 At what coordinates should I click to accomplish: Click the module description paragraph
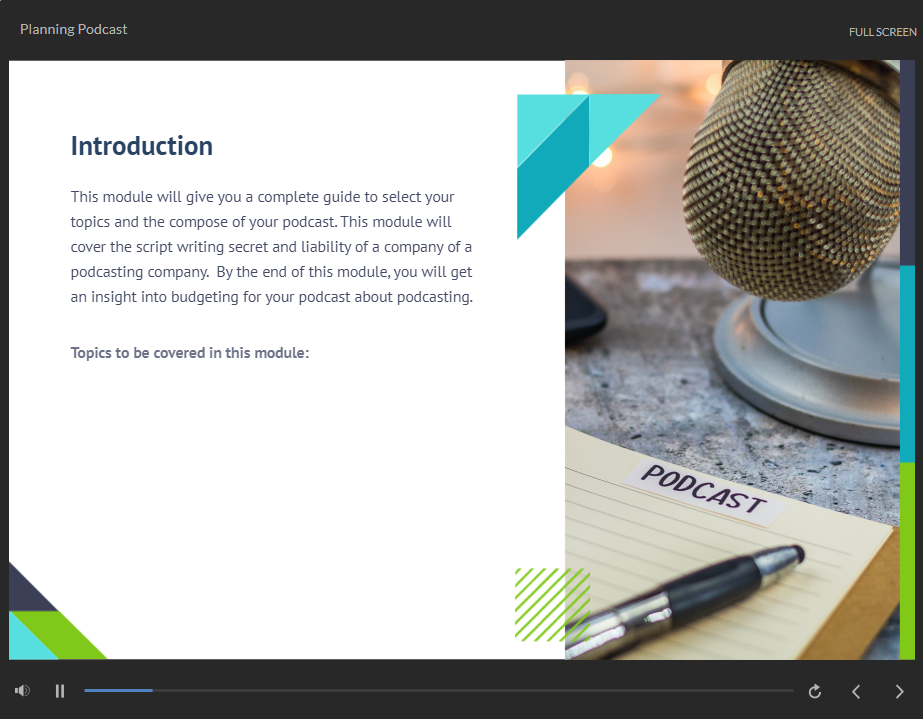point(271,247)
